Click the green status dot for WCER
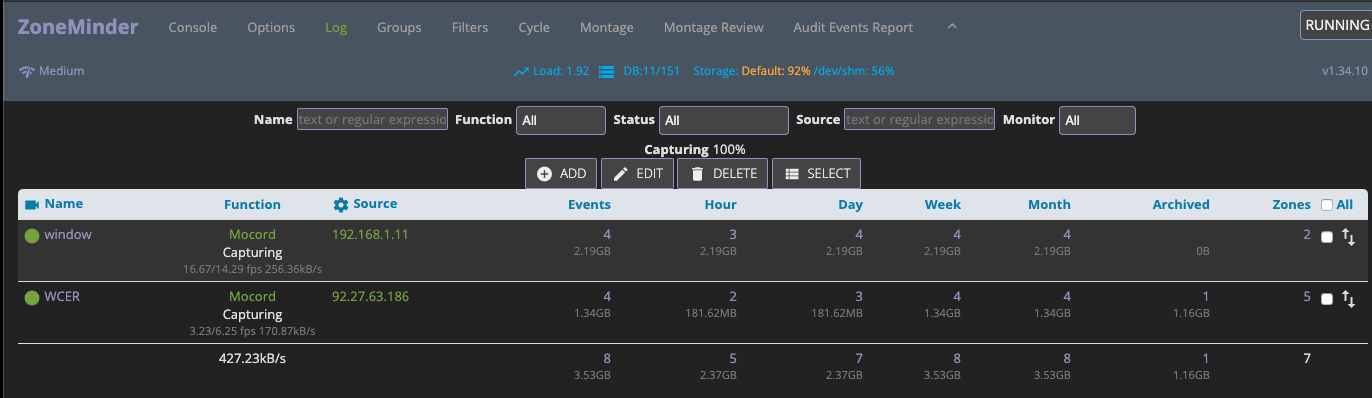 32,298
